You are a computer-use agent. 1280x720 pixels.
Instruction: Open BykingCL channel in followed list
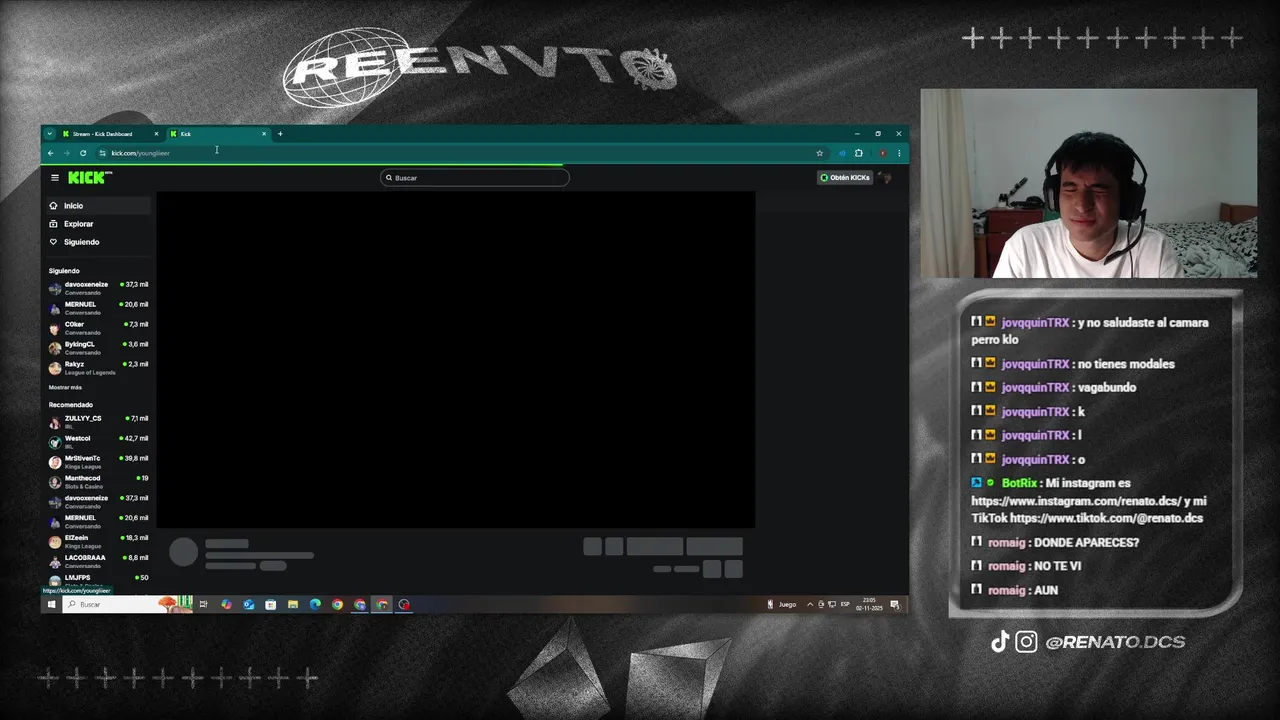pyautogui.click(x=98, y=348)
